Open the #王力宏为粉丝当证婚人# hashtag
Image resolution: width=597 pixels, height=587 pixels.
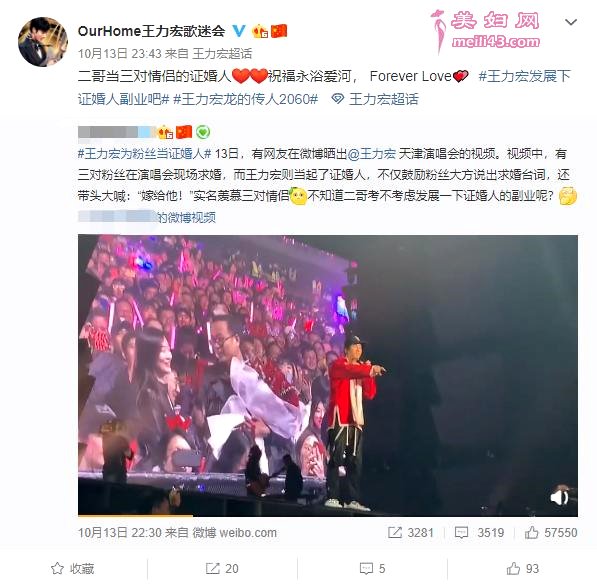point(144,153)
